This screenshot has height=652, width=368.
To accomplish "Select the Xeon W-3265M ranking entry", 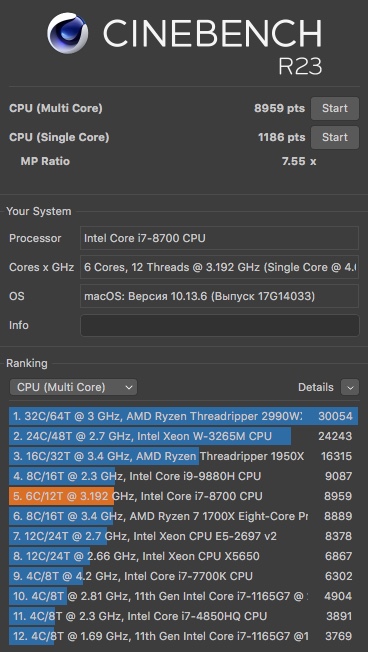I will 183,436.
